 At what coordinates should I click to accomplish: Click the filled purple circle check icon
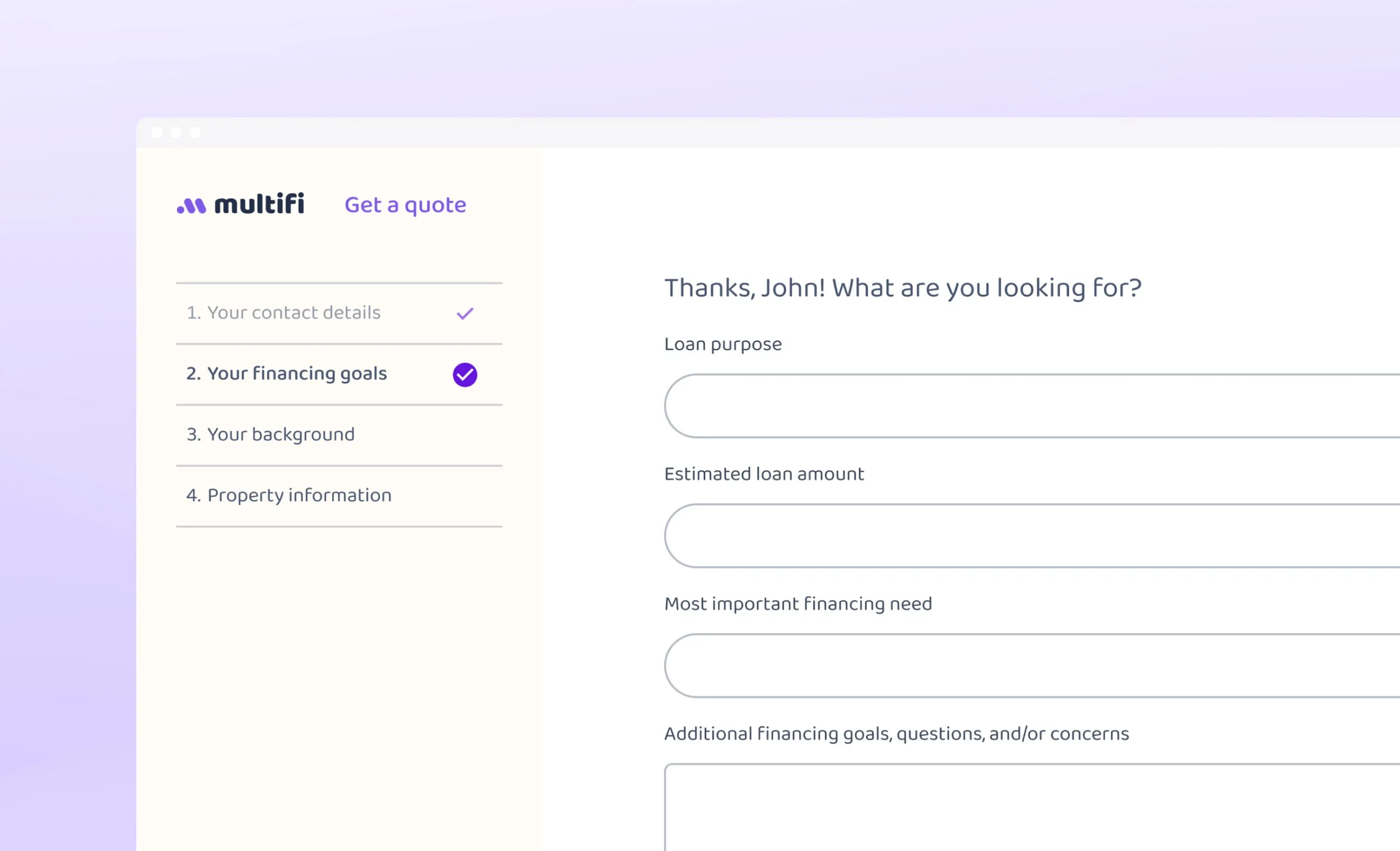465,375
